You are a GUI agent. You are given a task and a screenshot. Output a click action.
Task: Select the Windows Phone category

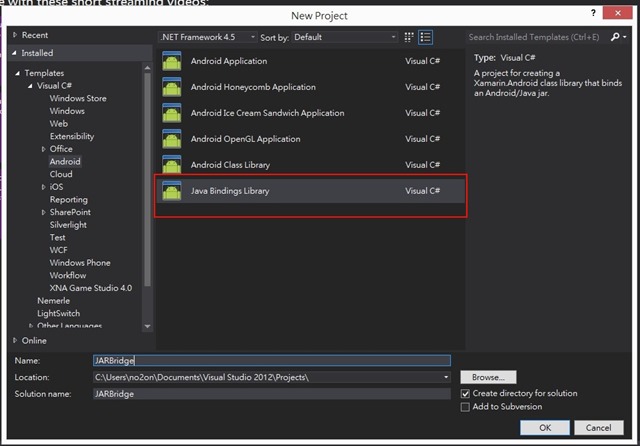click(x=80, y=263)
